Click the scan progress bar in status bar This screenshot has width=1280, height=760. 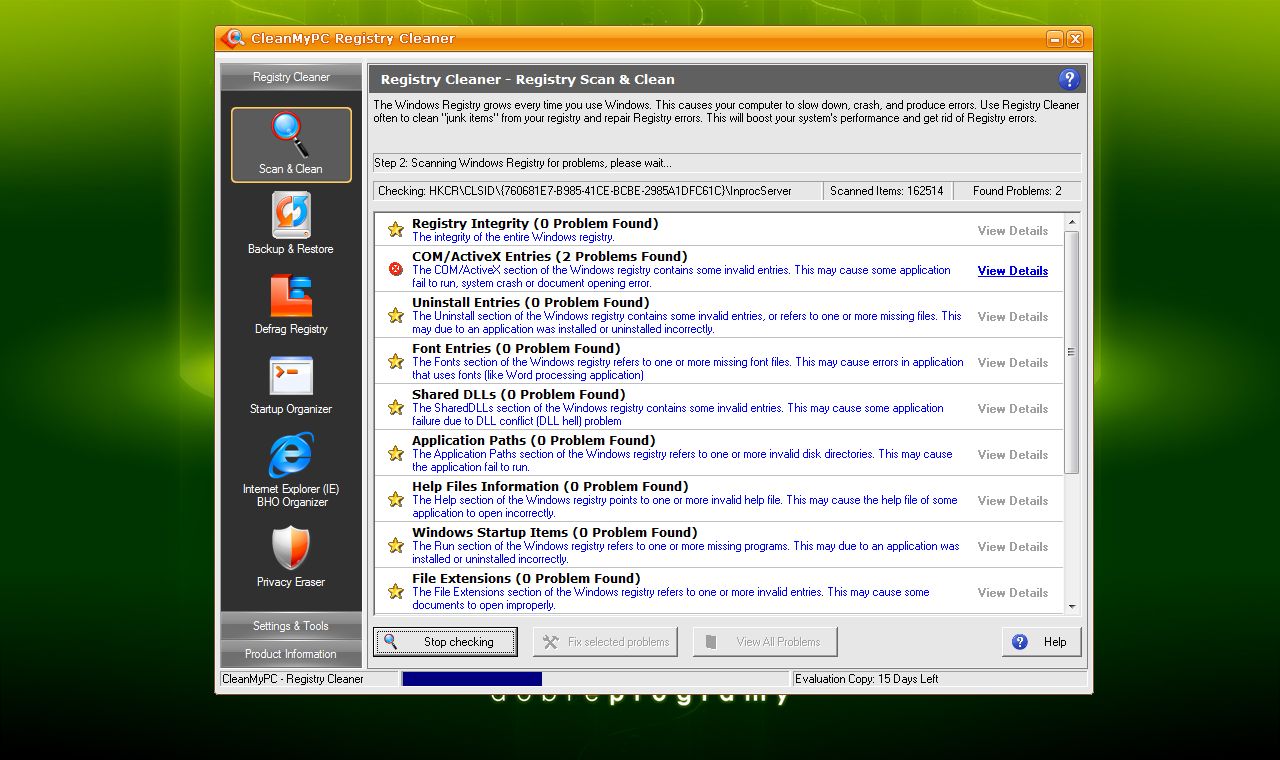coord(596,679)
